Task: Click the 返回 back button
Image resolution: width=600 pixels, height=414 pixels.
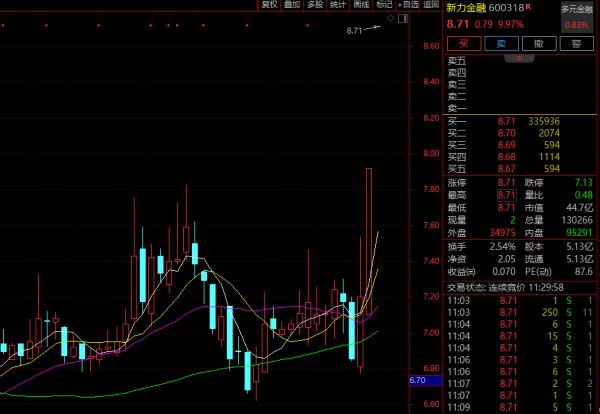Action: click(x=431, y=5)
